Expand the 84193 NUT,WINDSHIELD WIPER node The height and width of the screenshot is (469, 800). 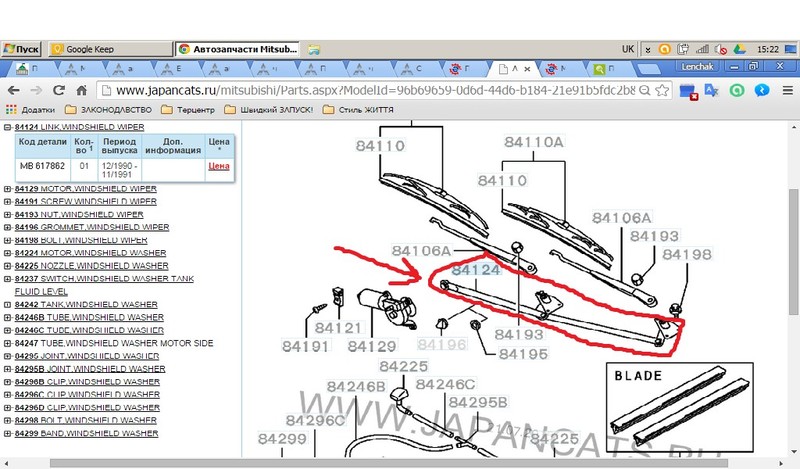point(7,214)
